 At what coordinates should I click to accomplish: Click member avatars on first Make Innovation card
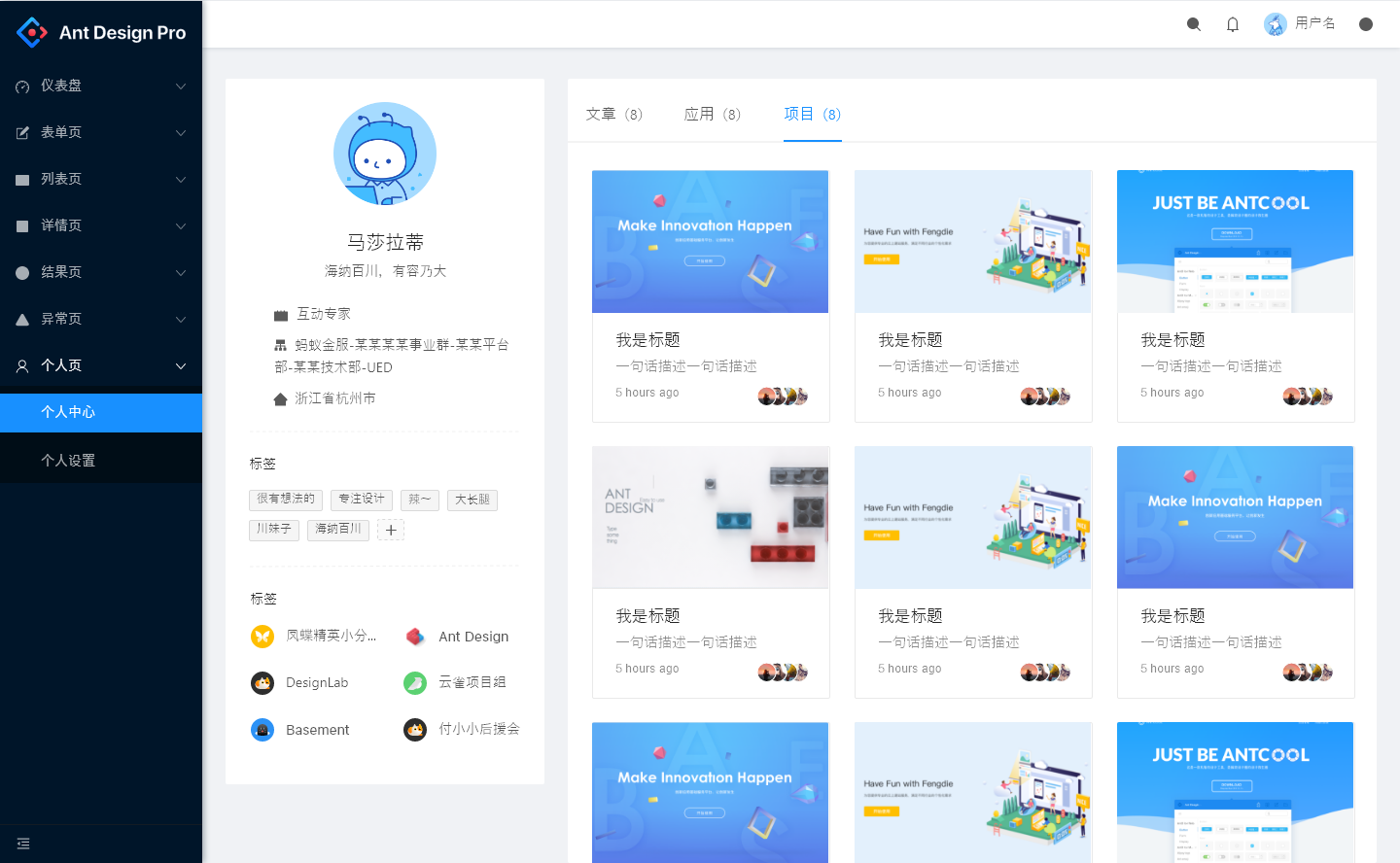click(x=783, y=396)
